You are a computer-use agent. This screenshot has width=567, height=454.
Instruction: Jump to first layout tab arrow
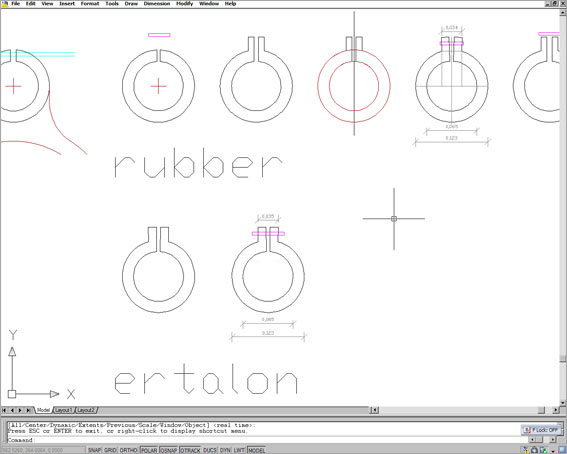click(4, 410)
